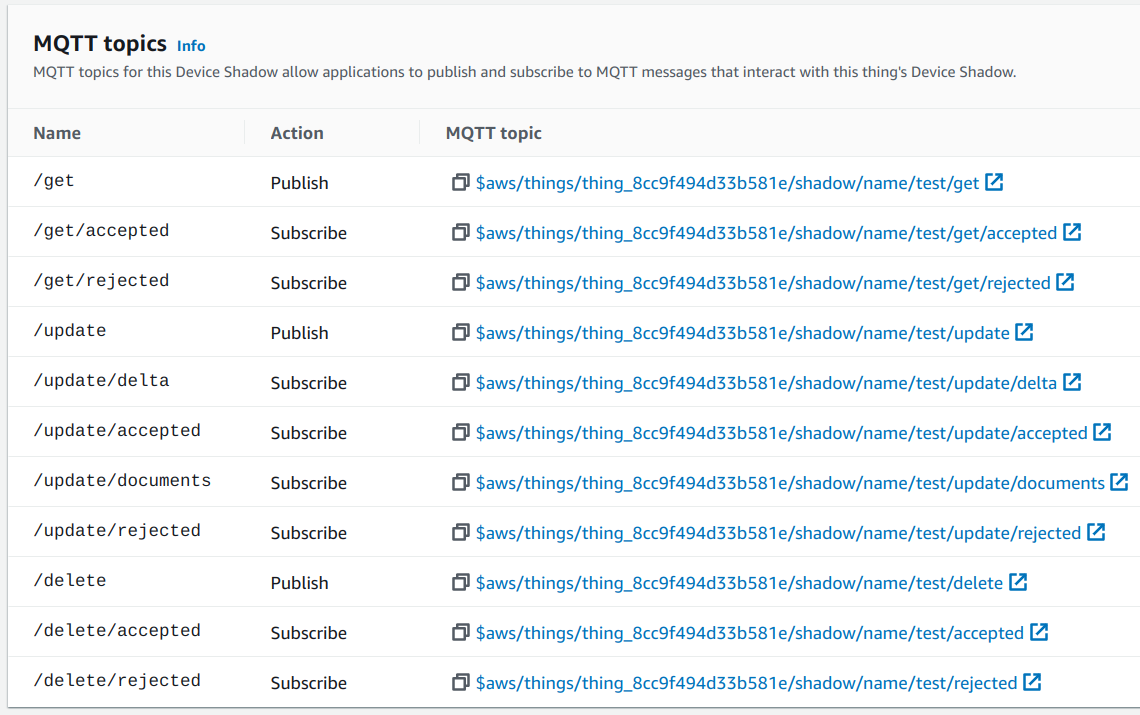Click the Action column header
This screenshot has height=715, width=1140.
pos(297,133)
